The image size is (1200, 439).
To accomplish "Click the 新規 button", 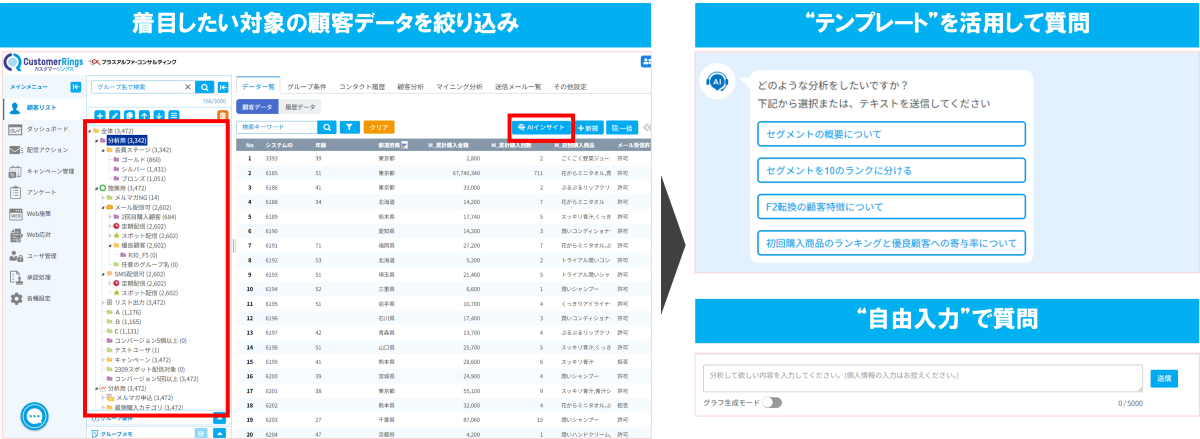I will point(588,127).
